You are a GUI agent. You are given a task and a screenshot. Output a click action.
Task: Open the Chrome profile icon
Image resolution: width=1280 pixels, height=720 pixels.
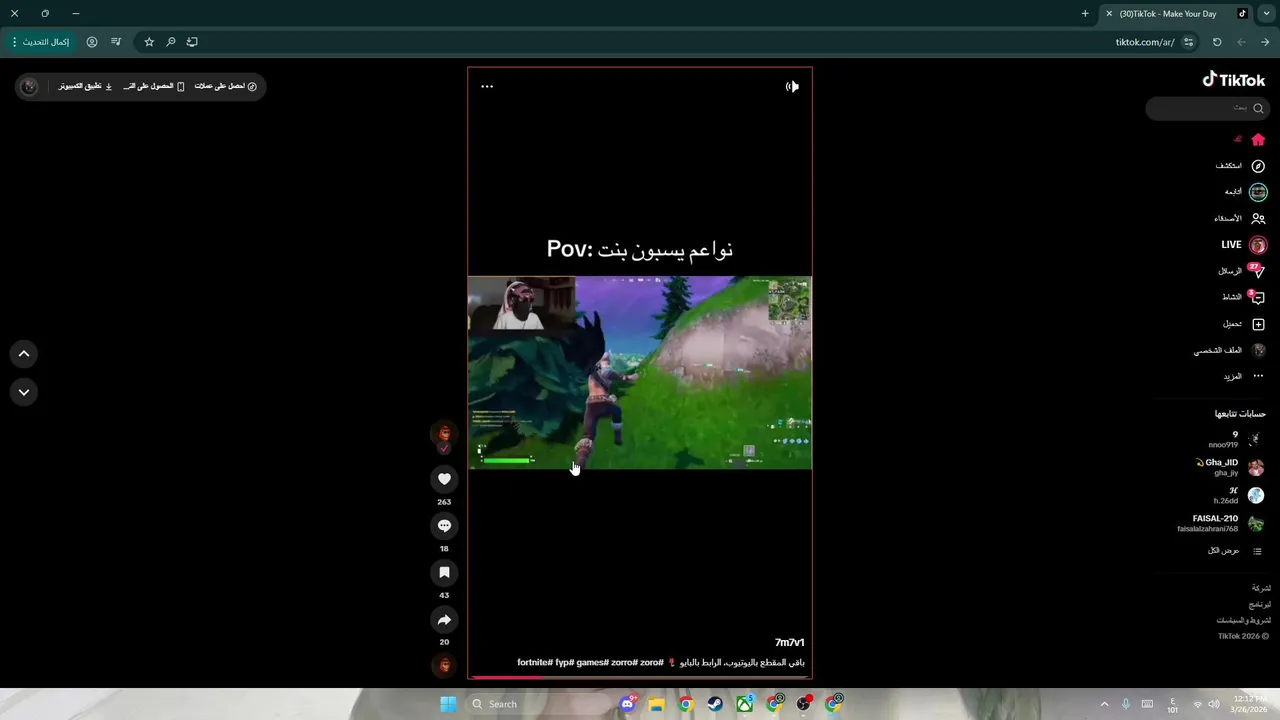click(x=92, y=42)
